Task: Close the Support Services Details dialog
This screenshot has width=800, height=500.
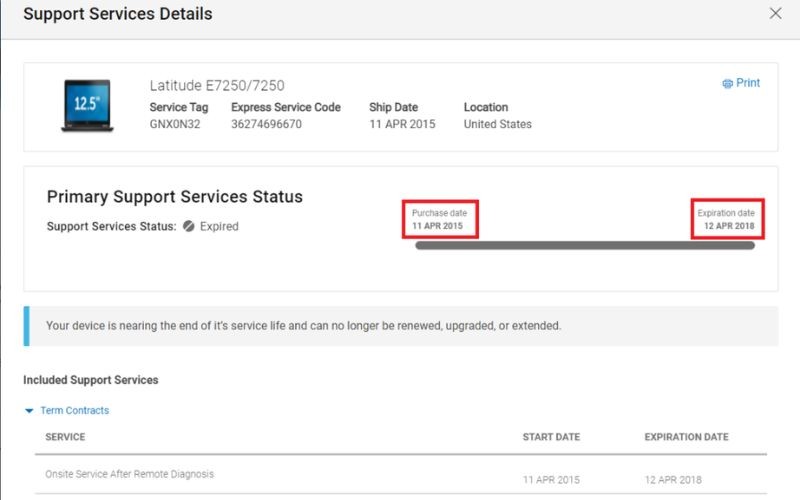Action: [x=775, y=14]
